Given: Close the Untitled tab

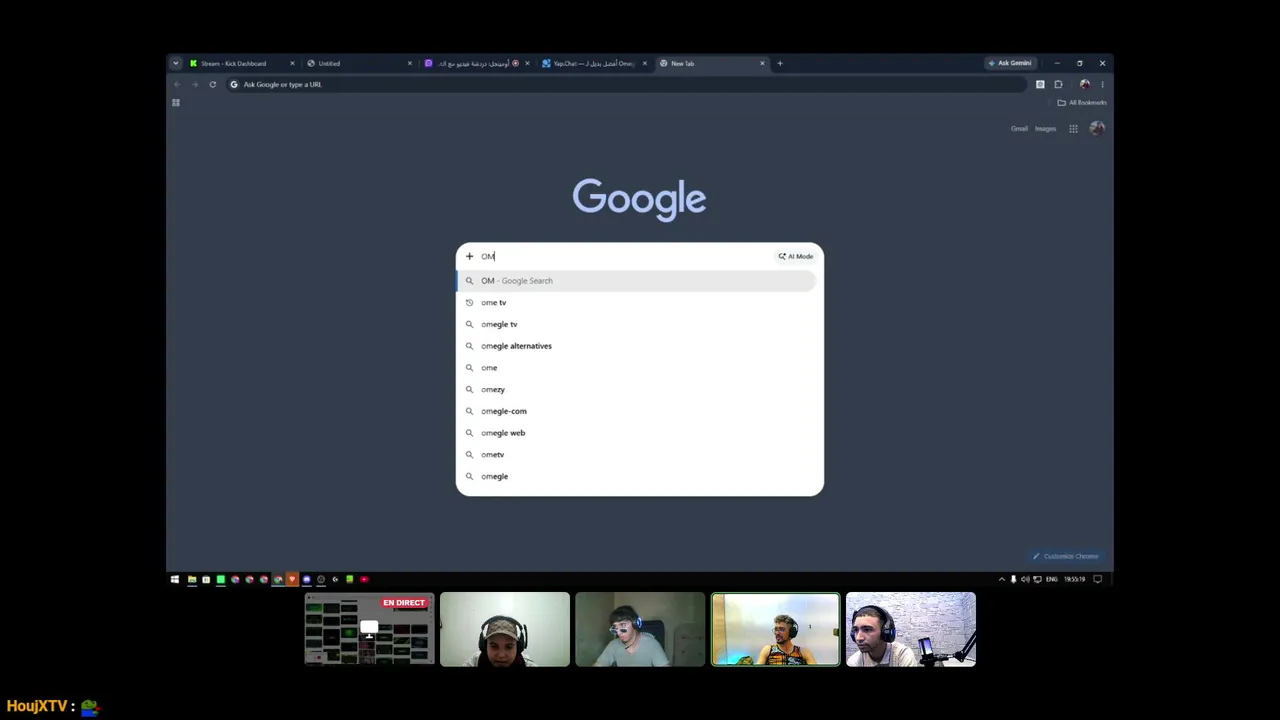Looking at the screenshot, I should click(x=409, y=63).
